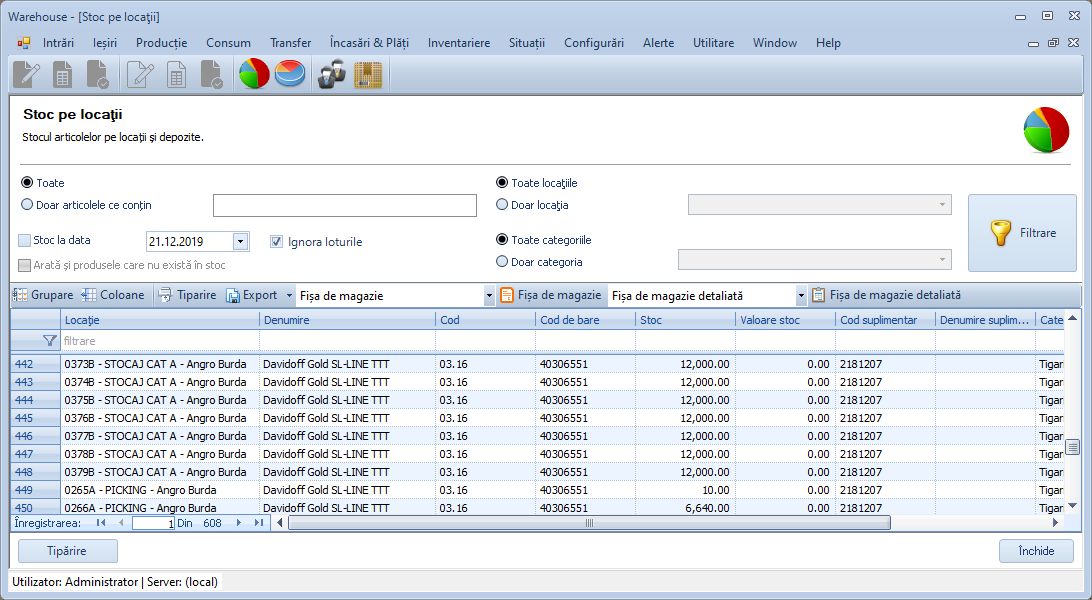The width and height of the screenshot is (1092, 600).
Task: Click the orange Fișa de magazie button
Action: coord(550,295)
